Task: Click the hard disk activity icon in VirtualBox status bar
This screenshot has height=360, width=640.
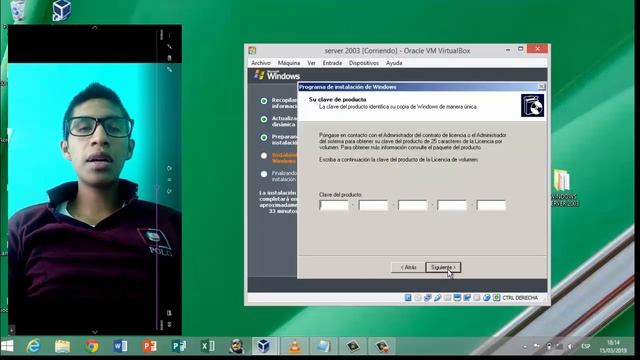Action: [408, 298]
